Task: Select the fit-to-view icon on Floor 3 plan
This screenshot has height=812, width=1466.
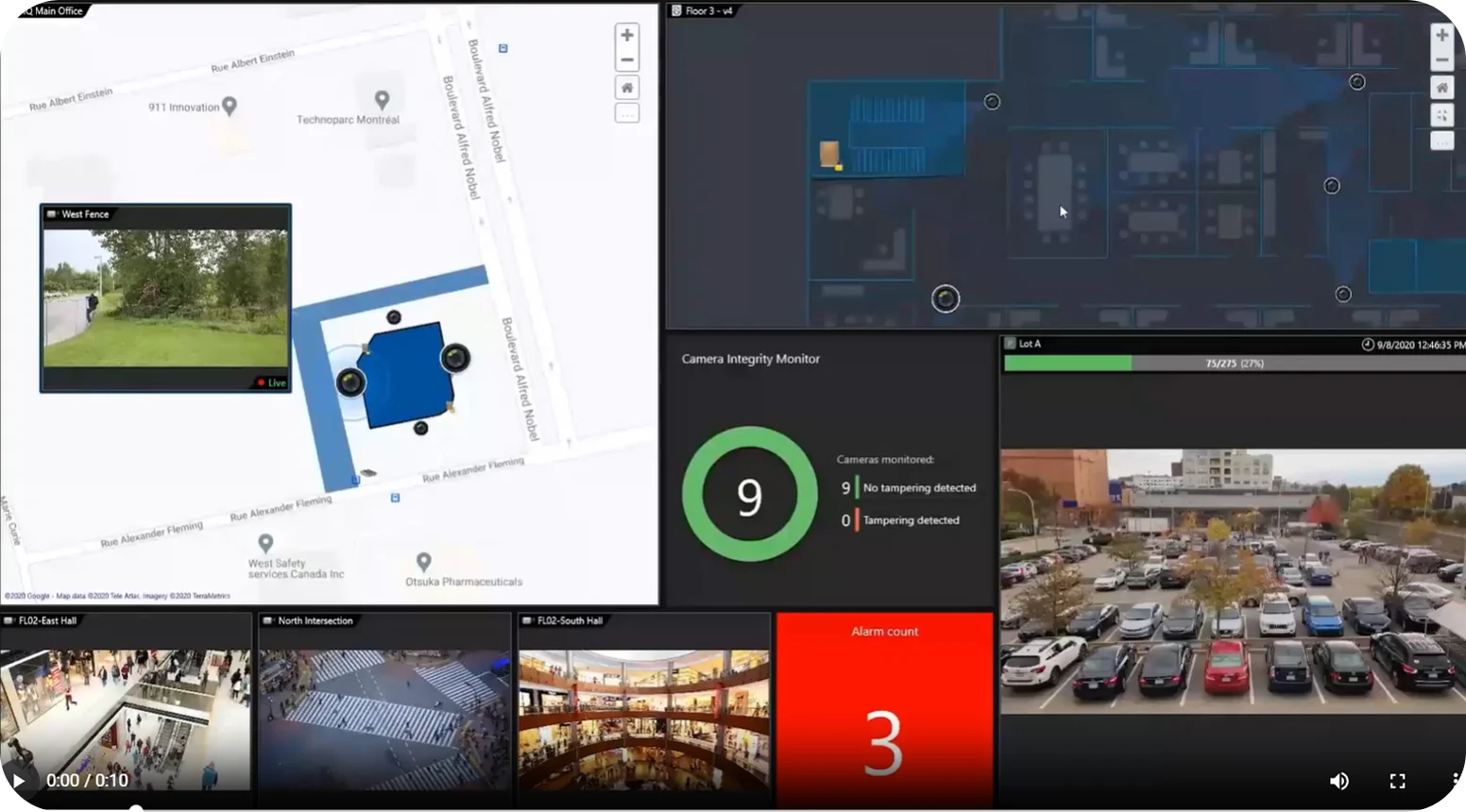Action: coord(1442,114)
